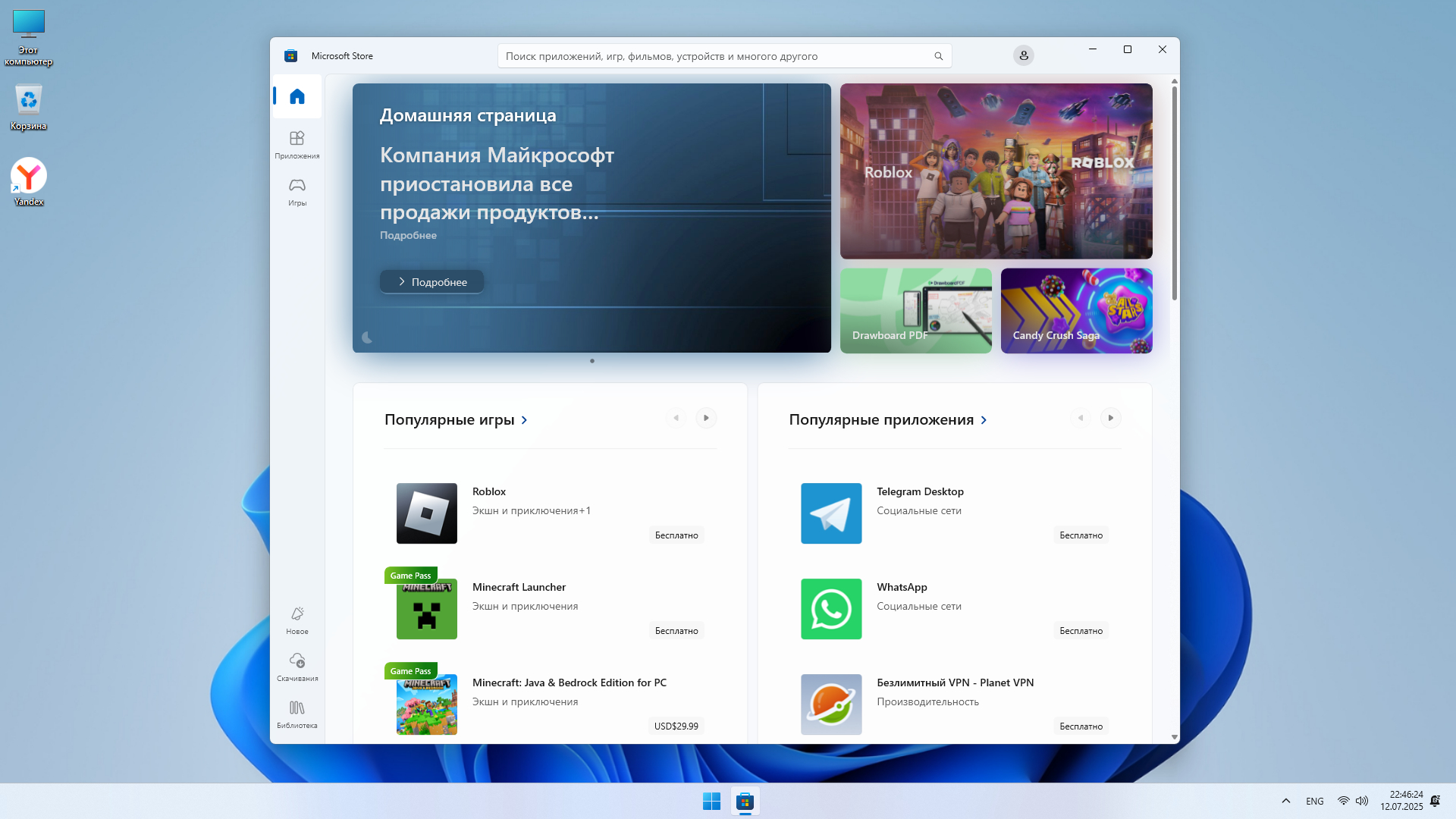This screenshot has width=1456, height=819.
Task: Click the Windows Start button on taskbar
Action: point(711,802)
